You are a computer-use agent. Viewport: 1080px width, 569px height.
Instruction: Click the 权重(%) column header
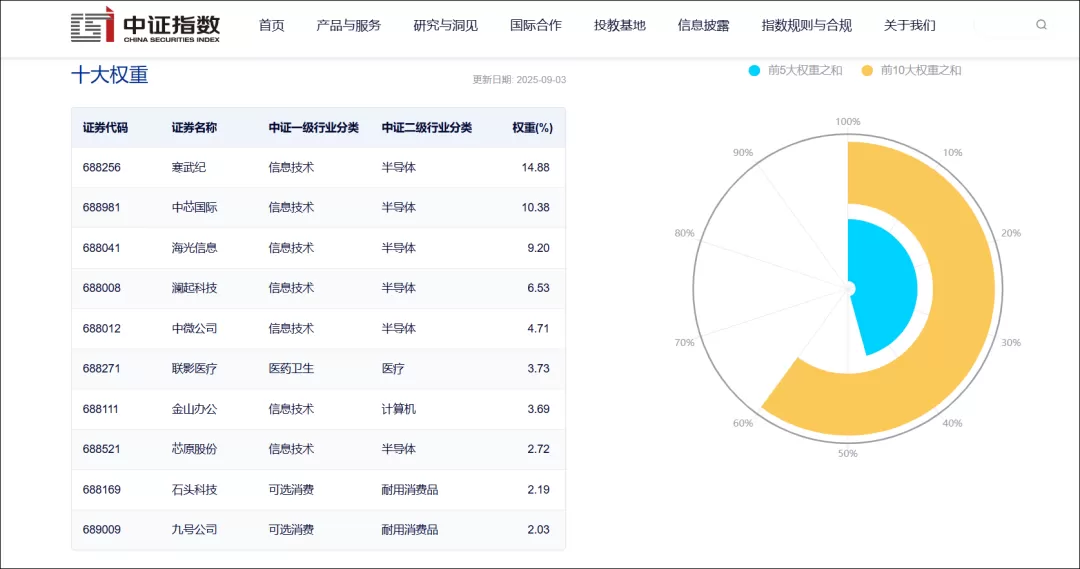coord(532,128)
